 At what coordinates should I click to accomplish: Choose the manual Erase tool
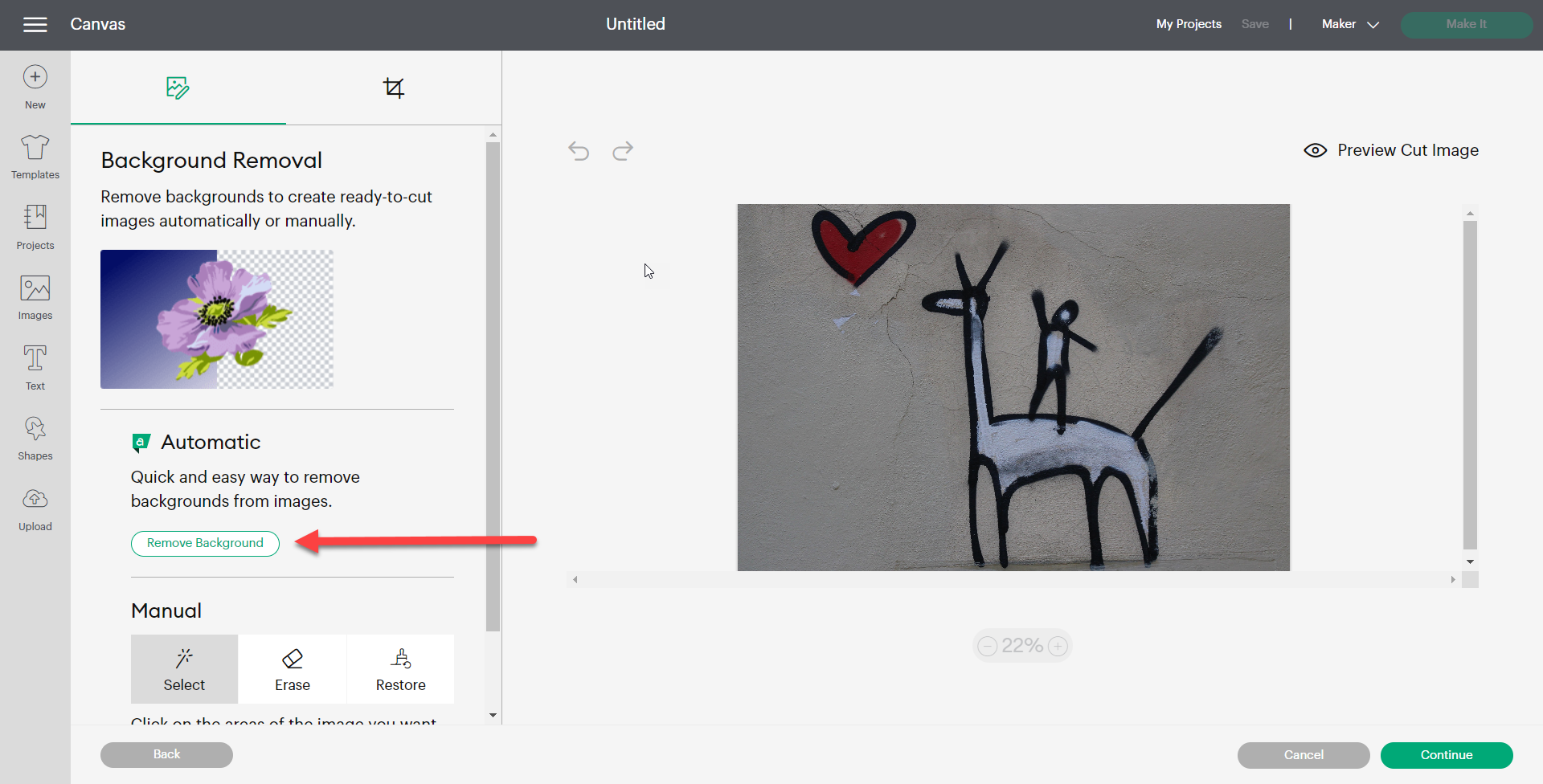point(293,669)
